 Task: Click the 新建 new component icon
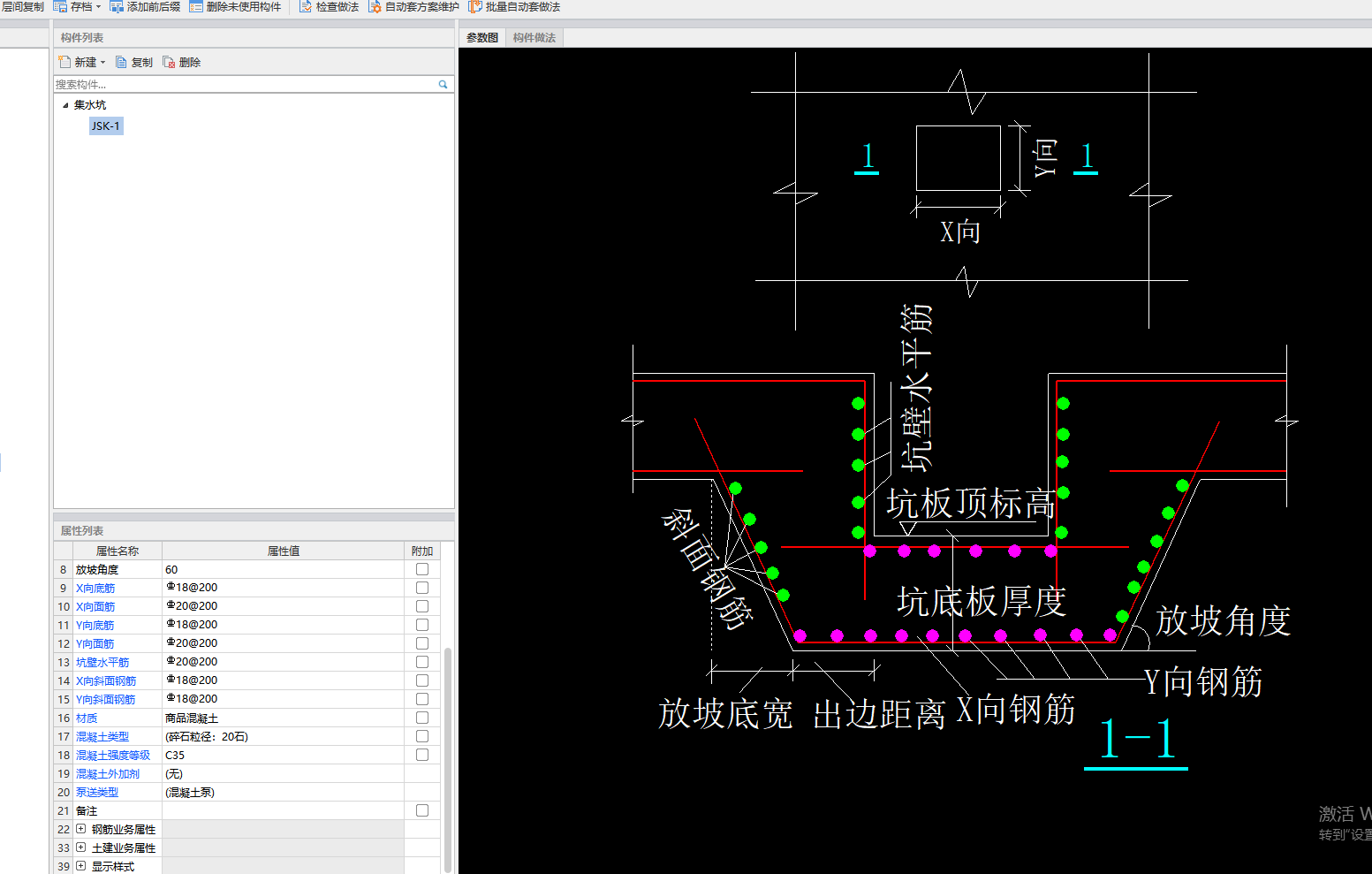click(64, 62)
